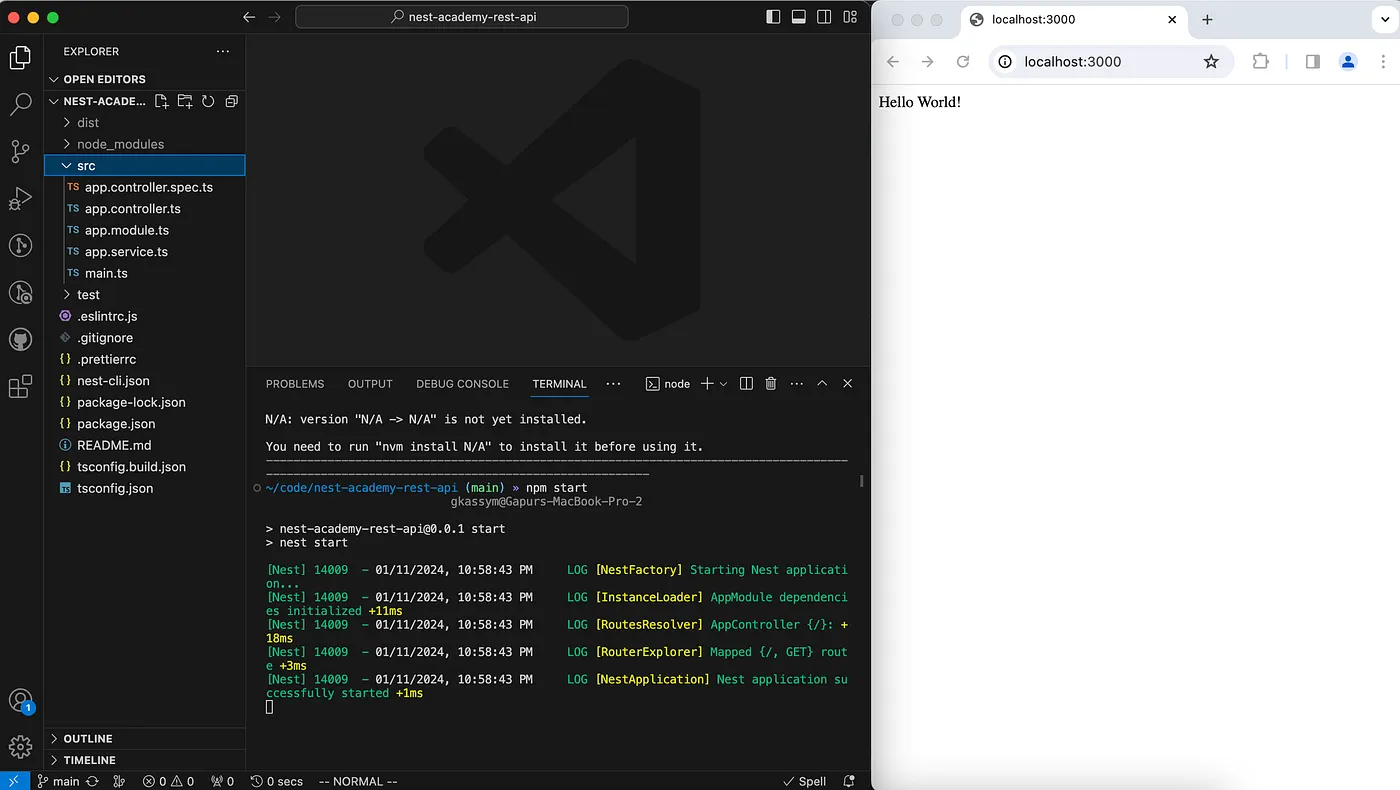Split the terminal with the split icon
The height and width of the screenshot is (790, 1400).
745,383
